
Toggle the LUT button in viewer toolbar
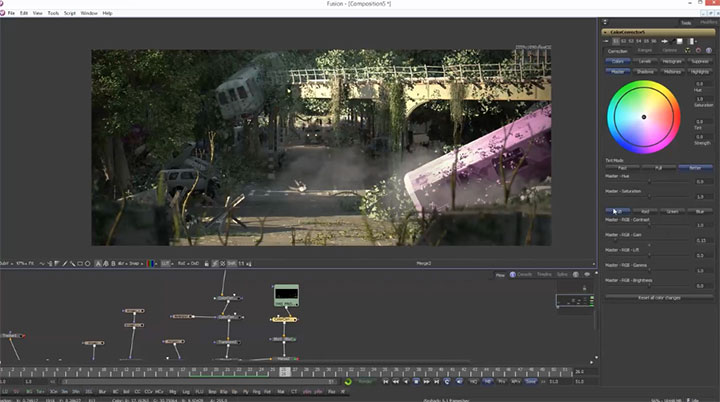click(x=166, y=264)
